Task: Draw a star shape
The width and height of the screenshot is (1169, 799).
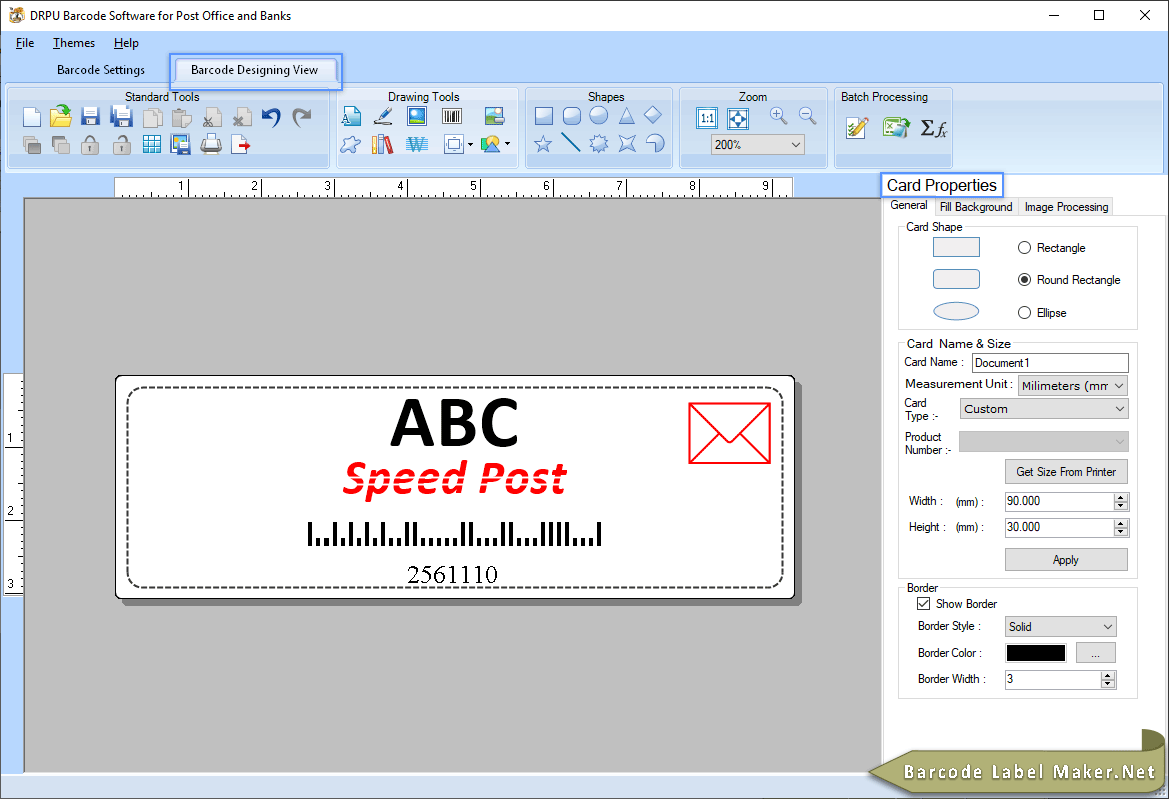Action: pos(543,143)
